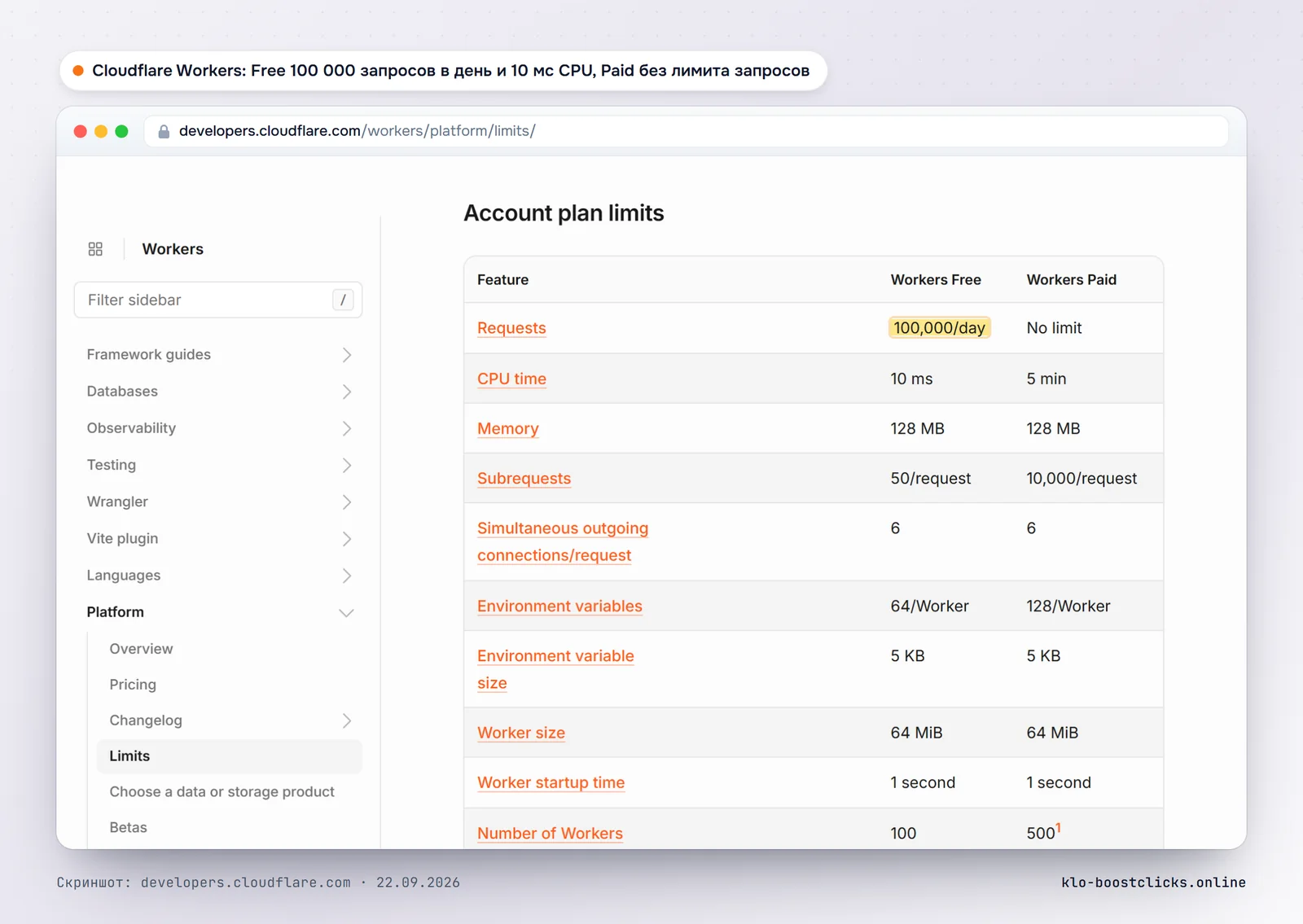This screenshot has width=1303, height=924.
Task: Open the Changelog sidebar item
Action: pyautogui.click(x=146, y=720)
